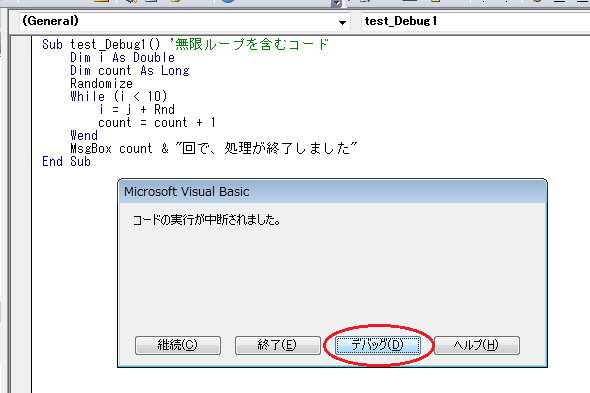The image size is (590, 393).
Task: Place cursor on the Randomize statement
Action: tap(102, 84)
